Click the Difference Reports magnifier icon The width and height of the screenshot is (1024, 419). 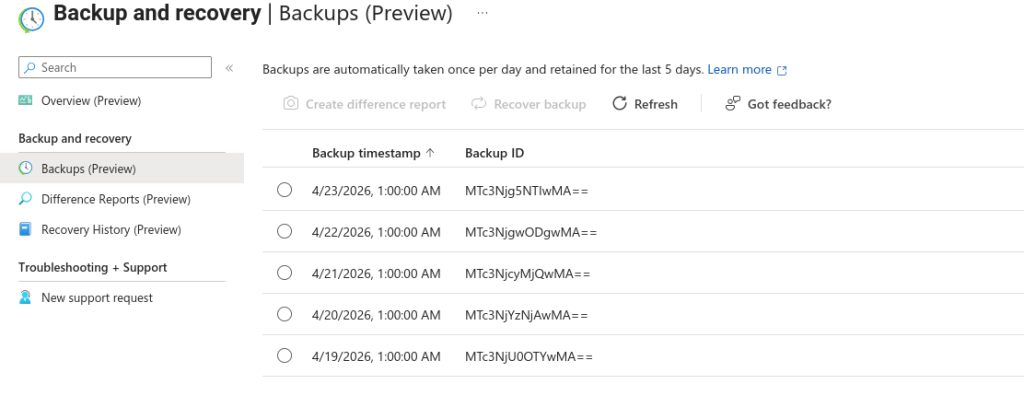tap(25, 199)
